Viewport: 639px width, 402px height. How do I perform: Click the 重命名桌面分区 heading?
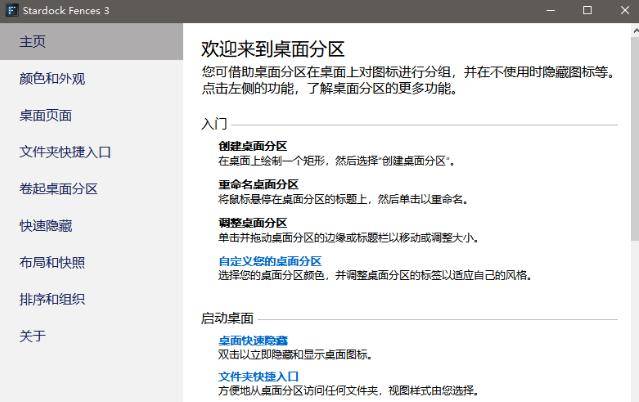[x=258, y=184]
